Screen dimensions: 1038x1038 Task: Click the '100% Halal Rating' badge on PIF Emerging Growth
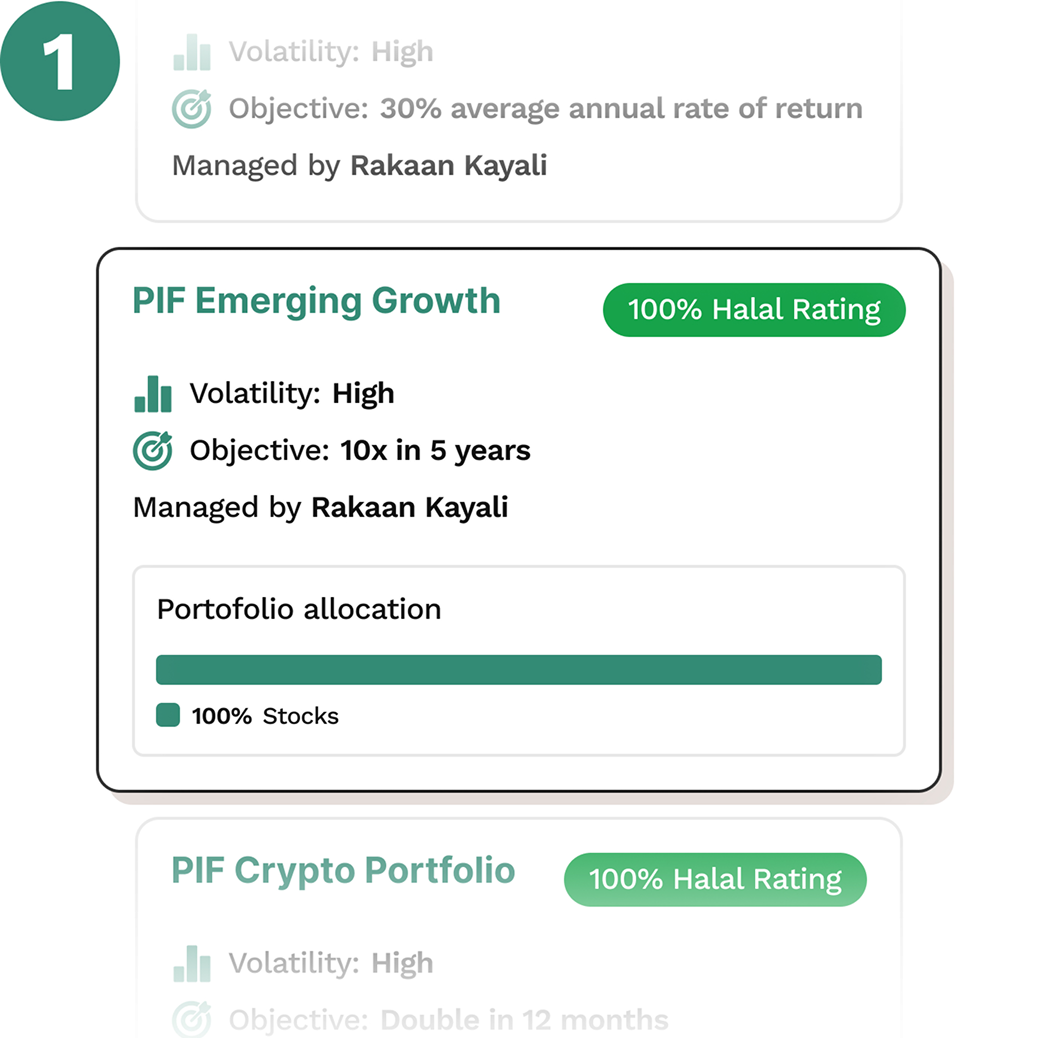[753, 310]
